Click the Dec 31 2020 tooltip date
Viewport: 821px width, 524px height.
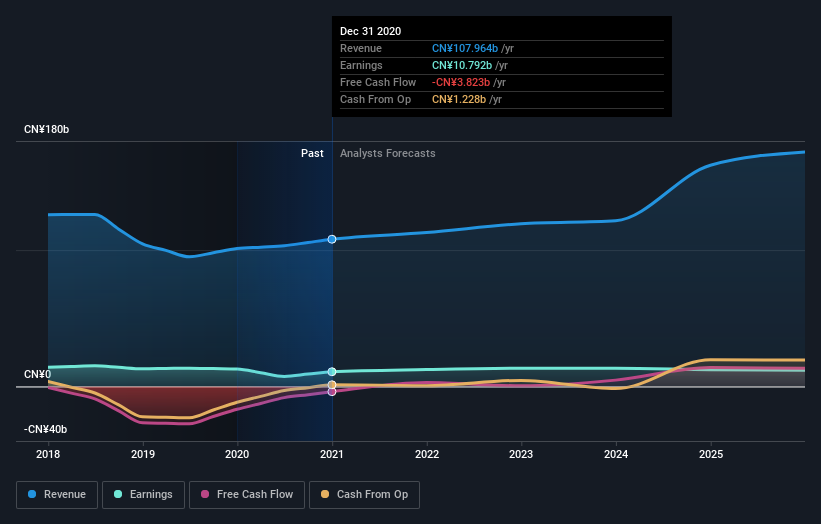point(371,31)
